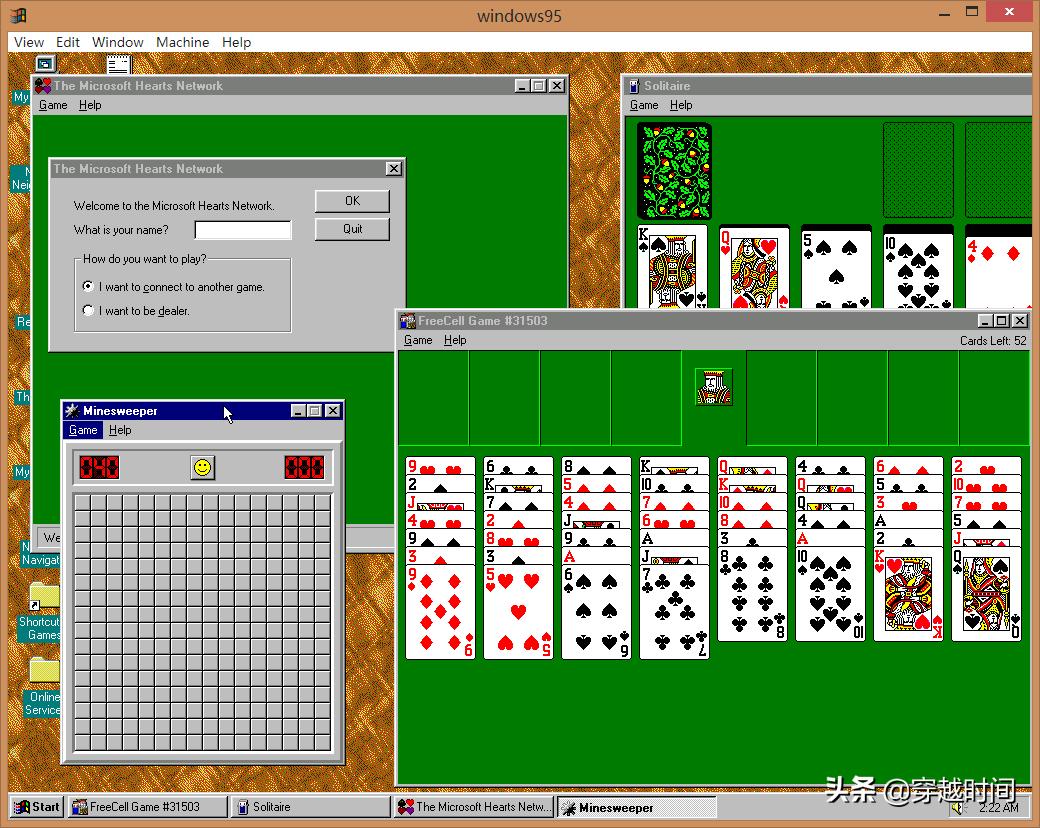
Task: Open Game menu in FreeCell window
Action: pyautogui.click(x=418, y=340)
